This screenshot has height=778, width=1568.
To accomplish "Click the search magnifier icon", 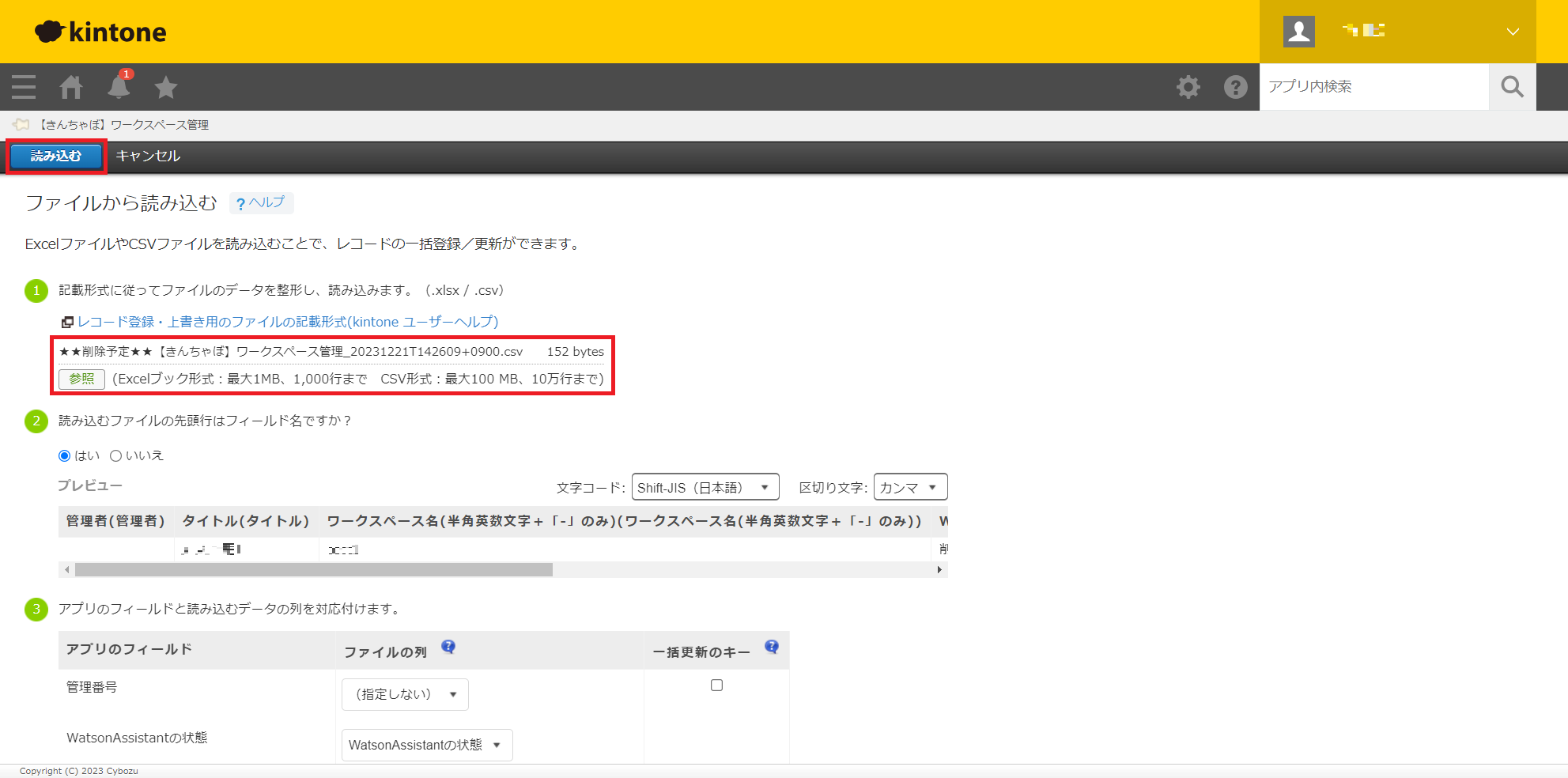I will pyautogui.click(x=1512, y=87).
